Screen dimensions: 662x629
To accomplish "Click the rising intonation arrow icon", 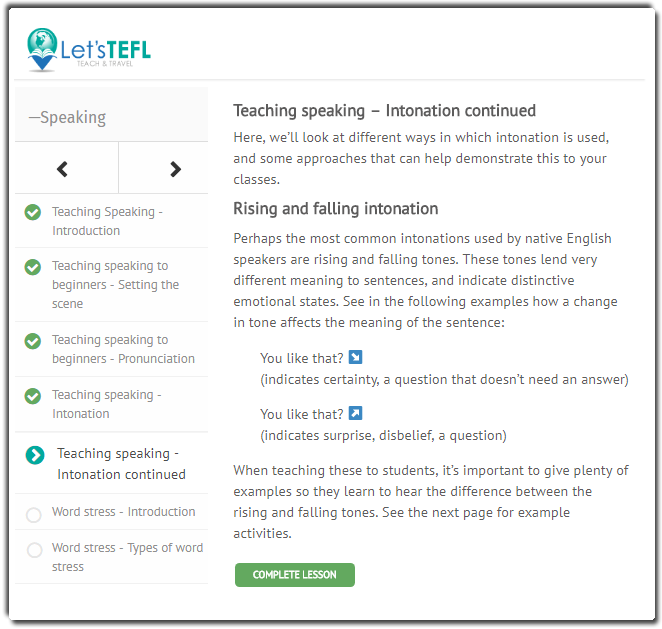I will coord(355,413).
